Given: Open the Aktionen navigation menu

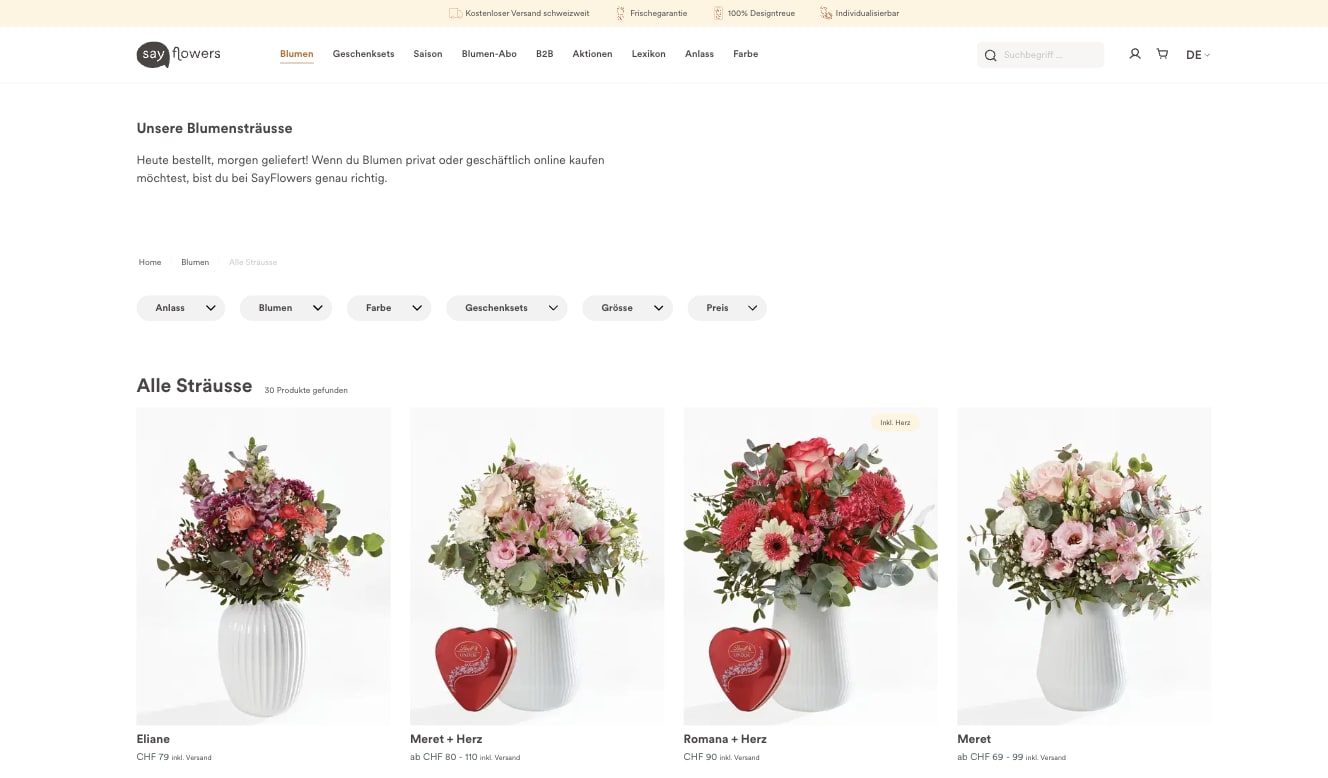Looking at the screenshot, I should [x=592, y=54].
